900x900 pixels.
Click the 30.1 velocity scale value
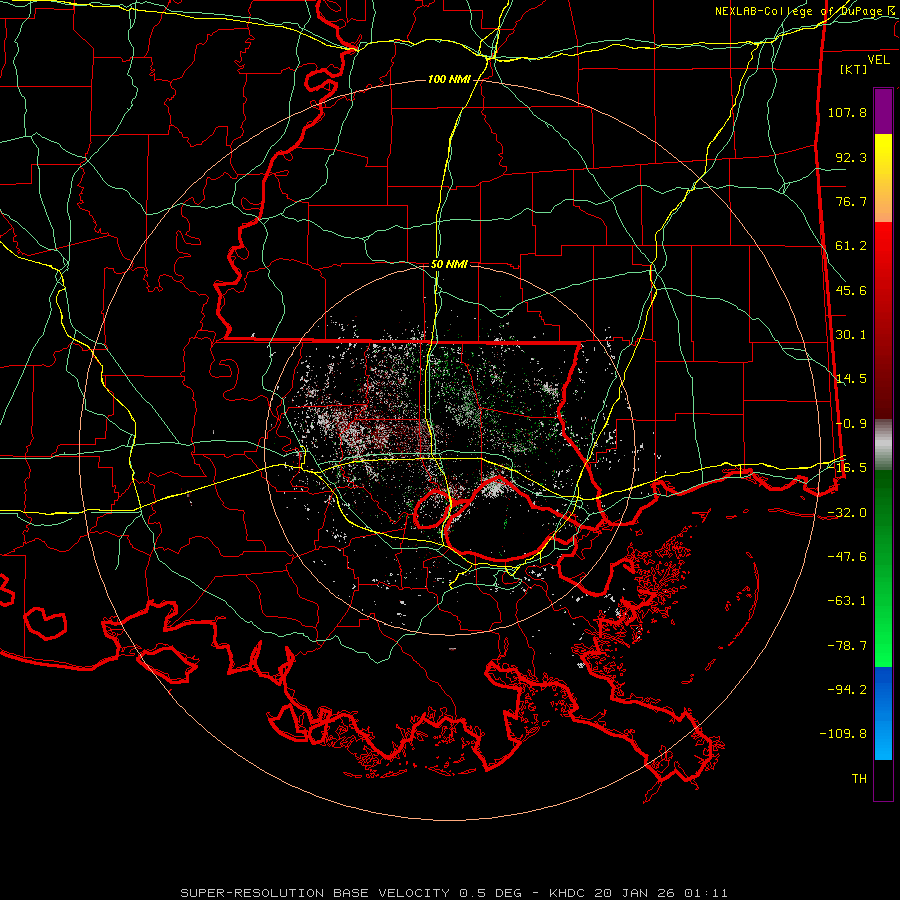[x=851, y=335]
